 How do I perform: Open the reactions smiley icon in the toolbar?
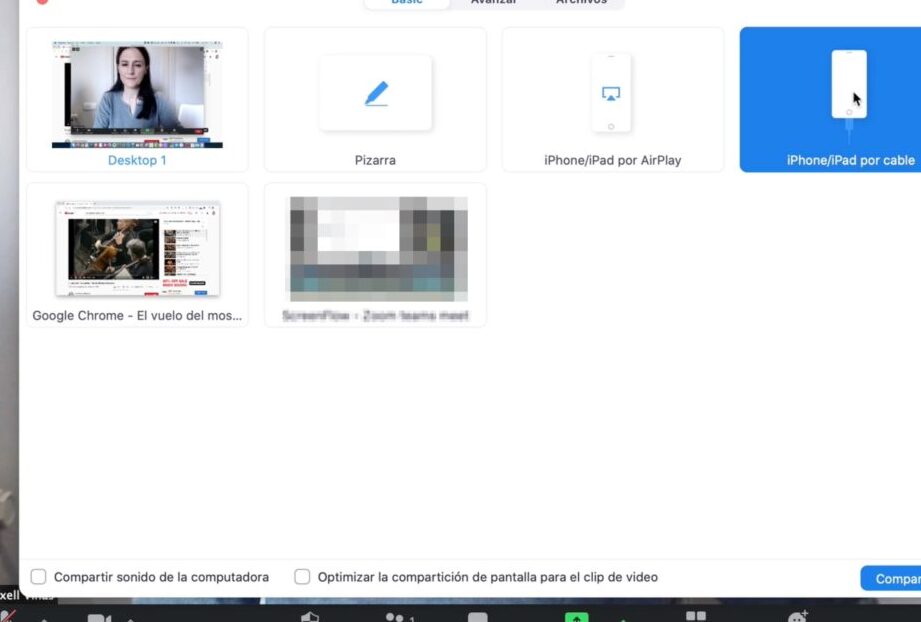(x=798, y=618)
